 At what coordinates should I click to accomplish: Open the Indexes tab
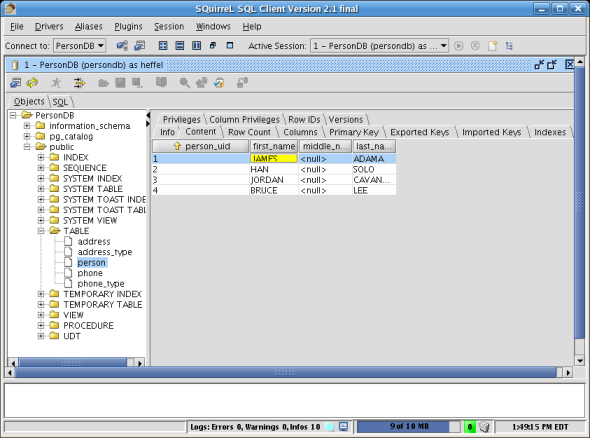coord(550,132)
